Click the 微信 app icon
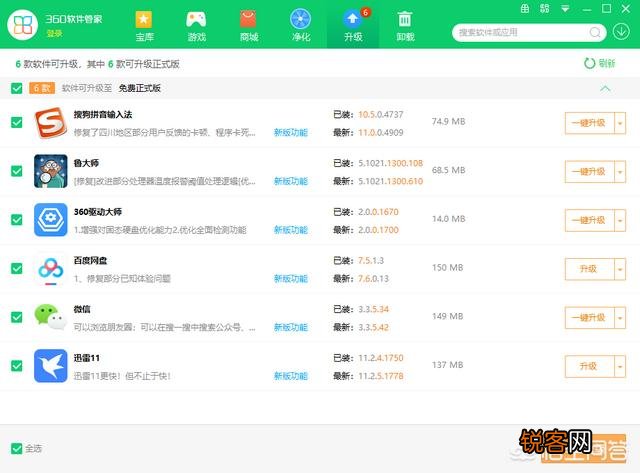This screenshot has width=640, height=473. pos(51,317)
